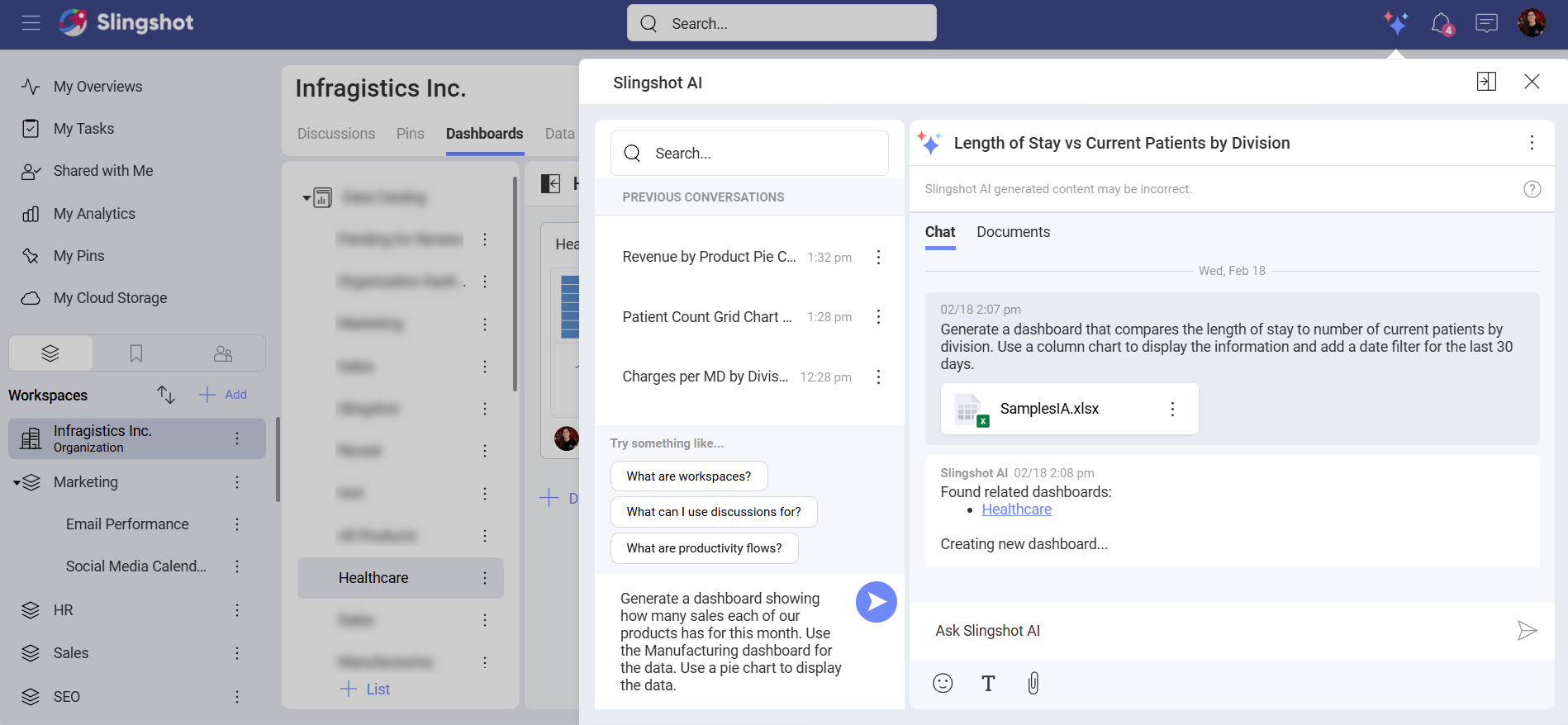Screen dimensions: 1568x725
Task: Select the Dashboards tab
Action: click(485, 134)
